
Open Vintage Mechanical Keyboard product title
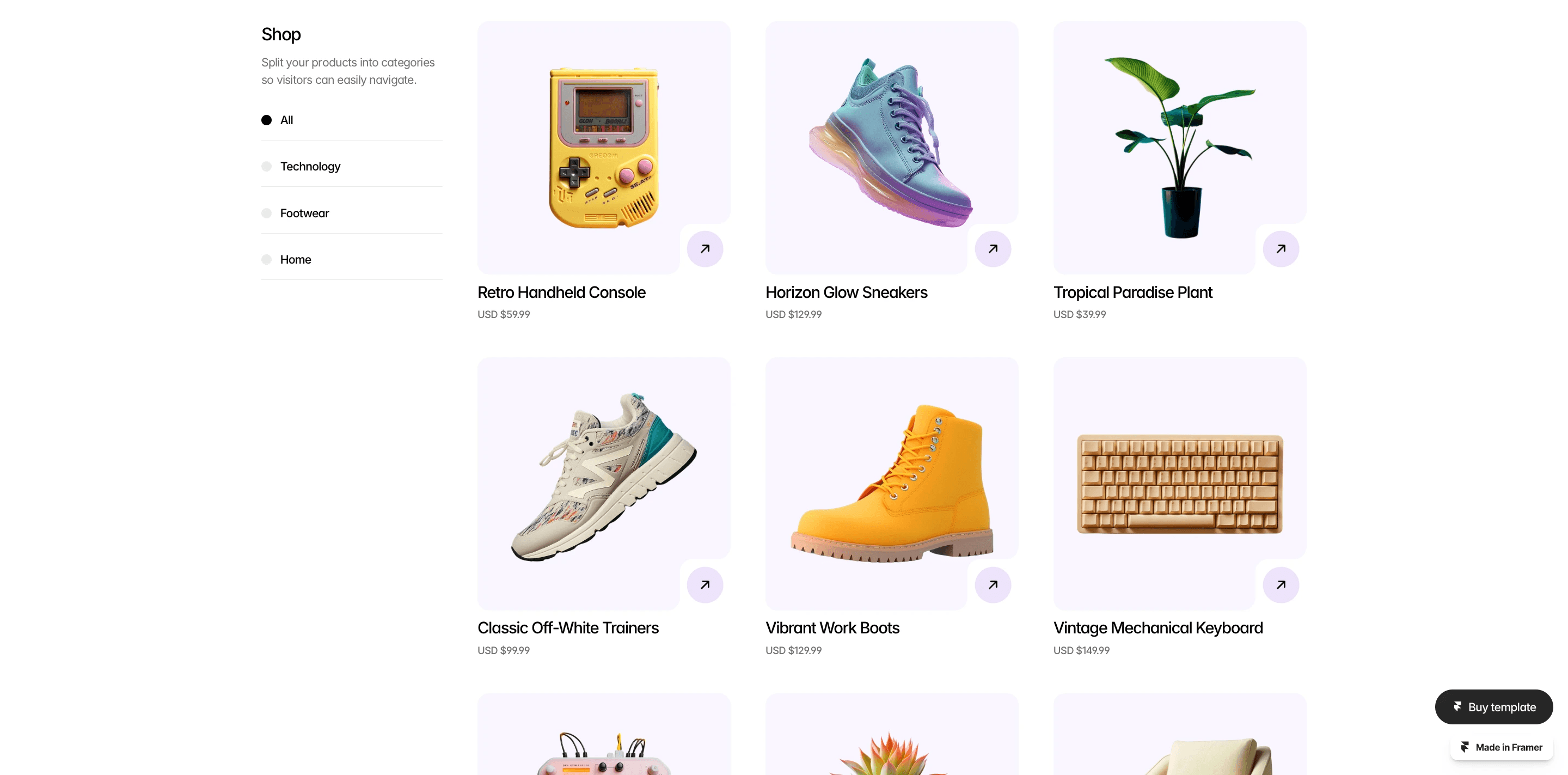(x=1157, y=627)
